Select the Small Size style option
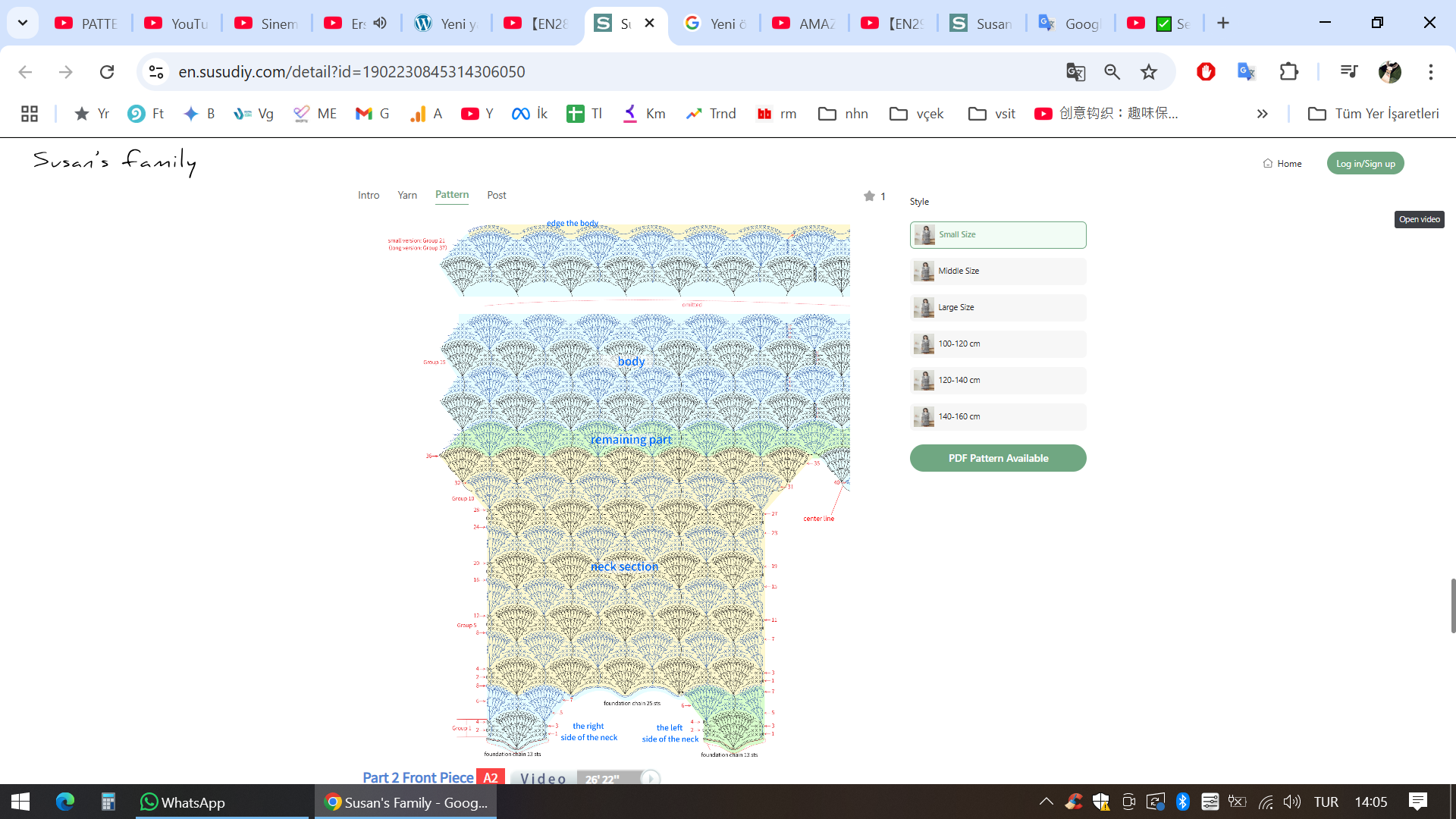 [998, 235]
